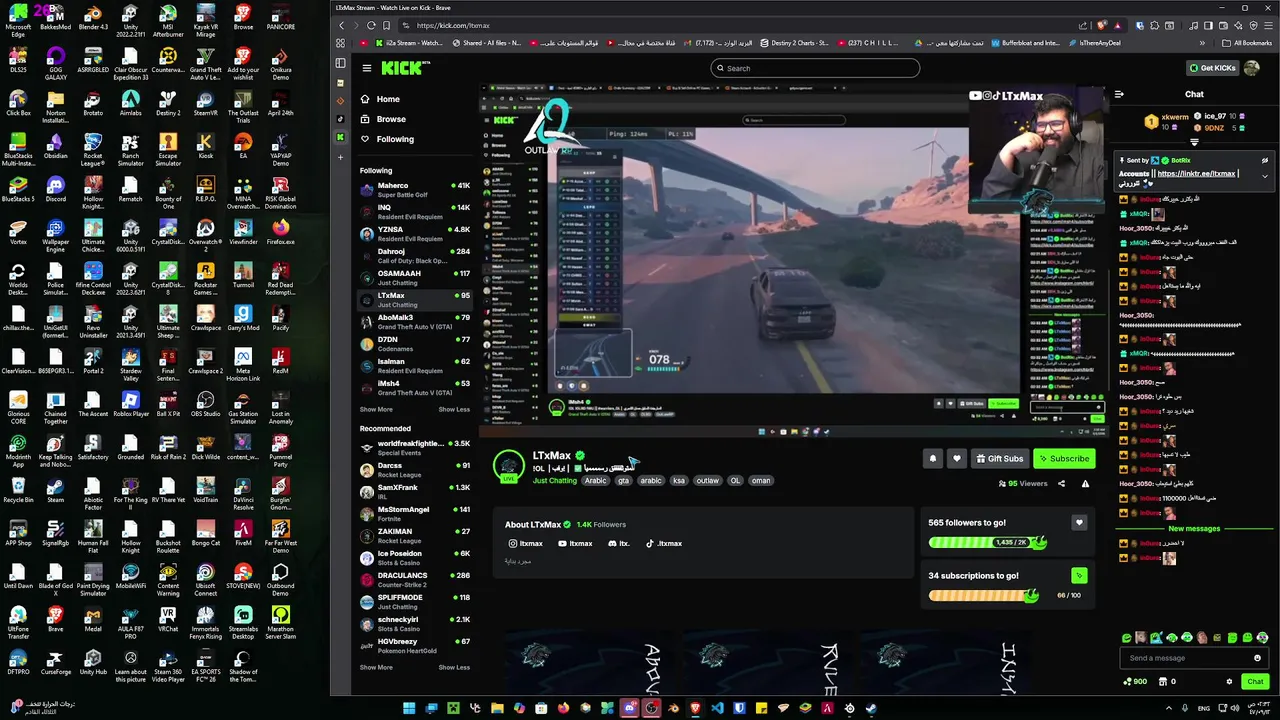Open Darcss channel in Recommended list
This screenshot has height=720, width=1280.
coord(415,469)
